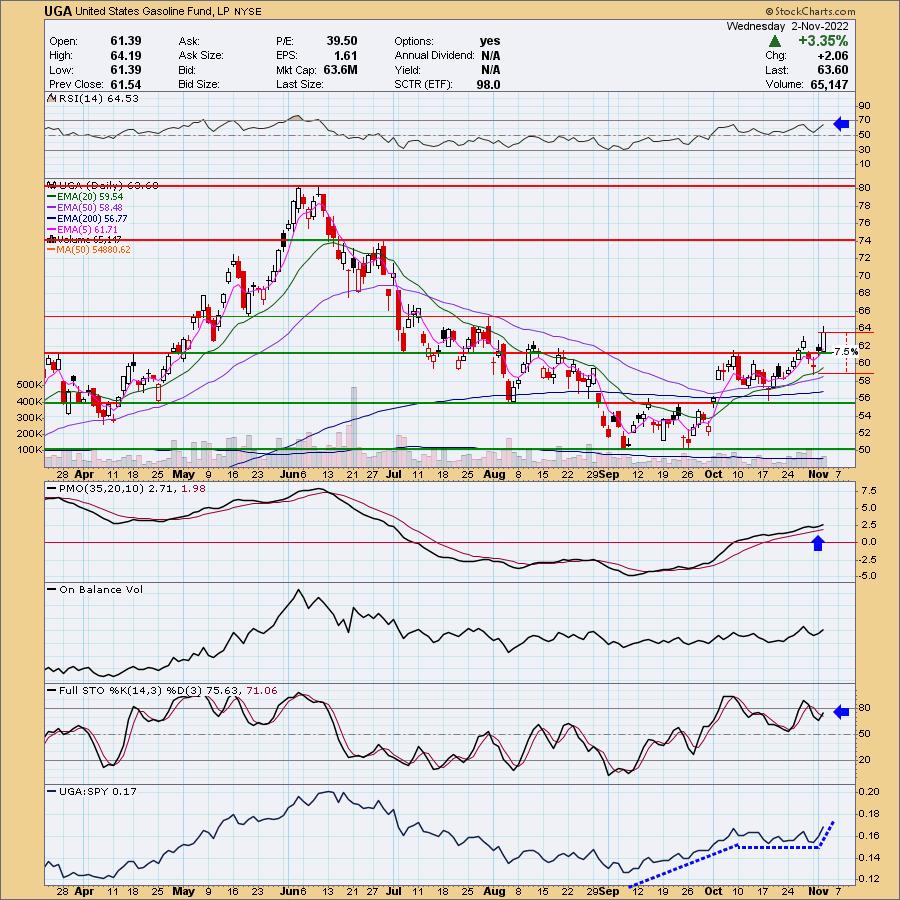Click the 74 price axis label

pos(864,240)
